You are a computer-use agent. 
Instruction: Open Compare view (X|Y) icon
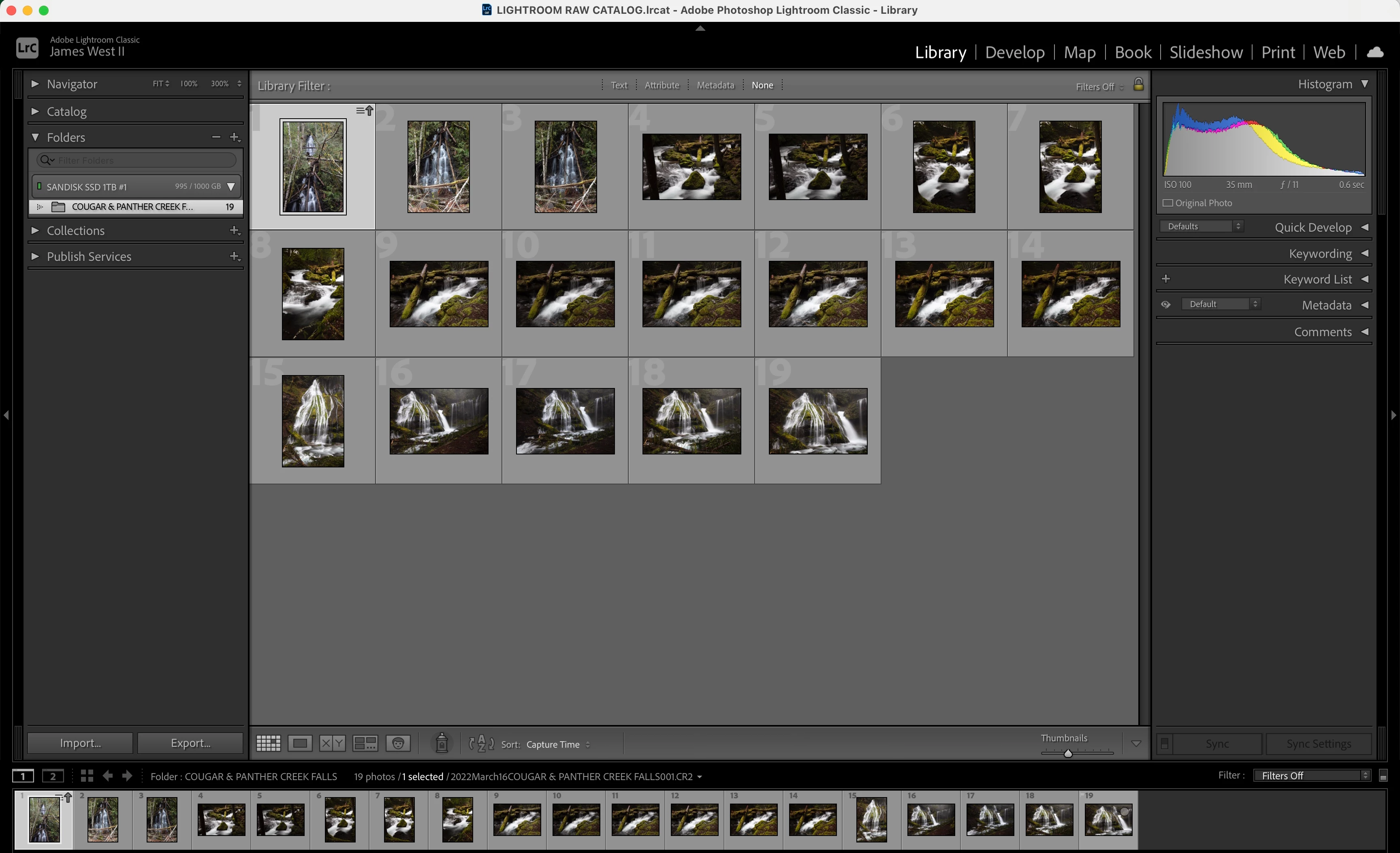[x=332, y=743]
